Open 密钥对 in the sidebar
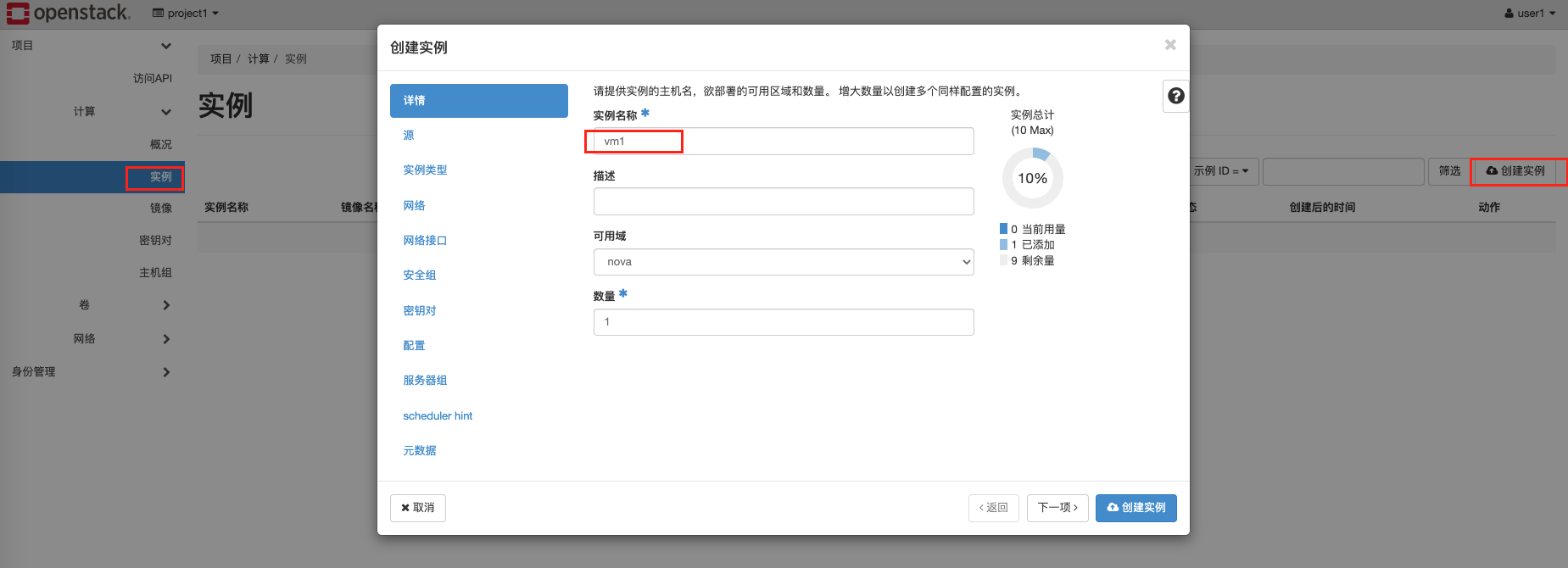Image resolution: width=1568 pixels, height=568 pixels. tap(155, 240)
